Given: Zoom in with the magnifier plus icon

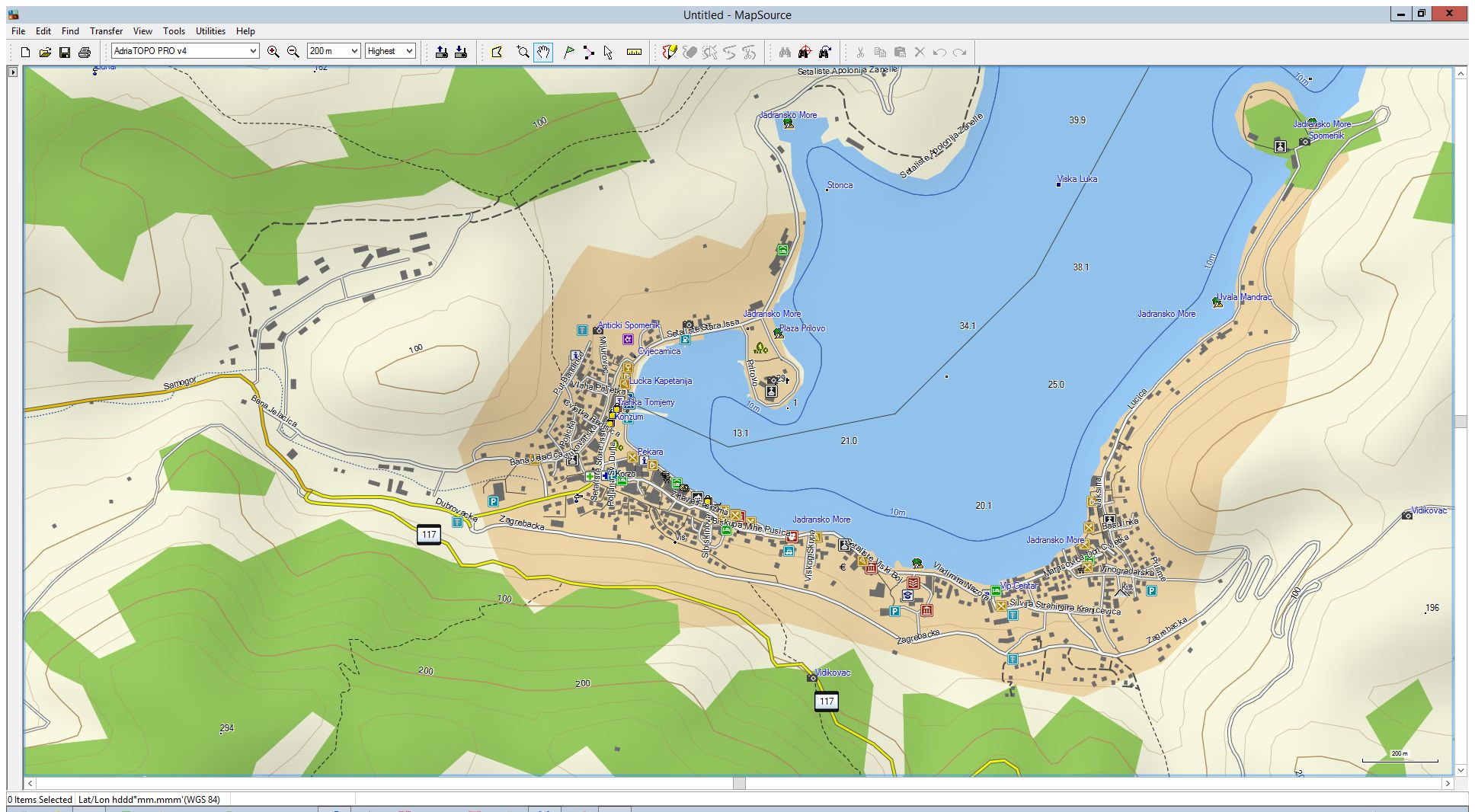Looking at the screenshot, I should [x=273, y=52].
